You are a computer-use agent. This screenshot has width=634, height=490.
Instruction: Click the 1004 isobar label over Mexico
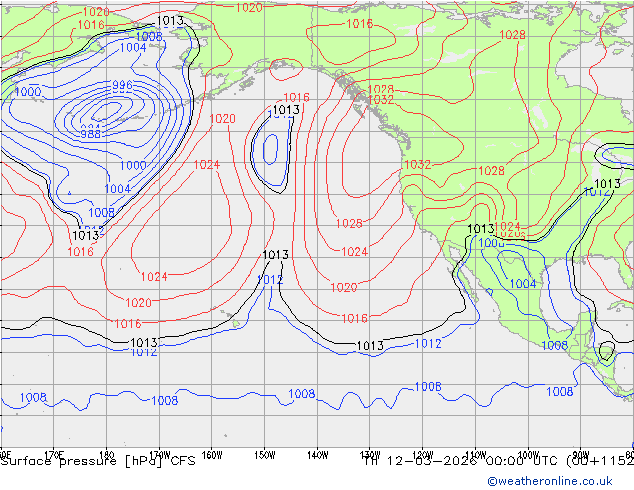(x=523, y=283)
